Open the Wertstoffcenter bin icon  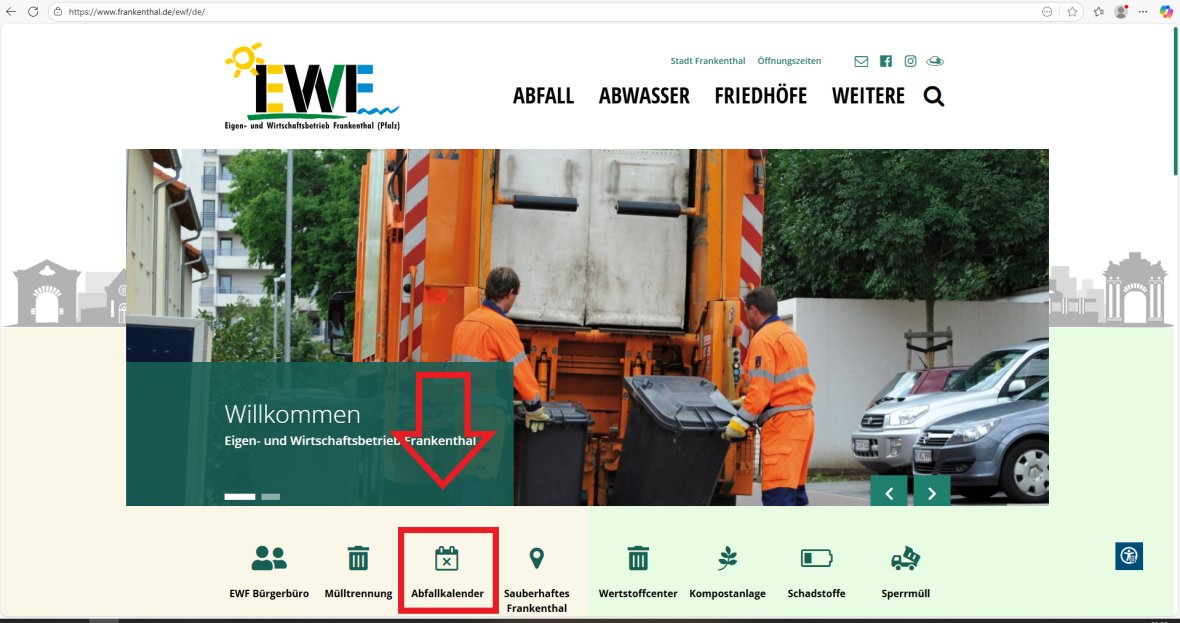(638, 558)
